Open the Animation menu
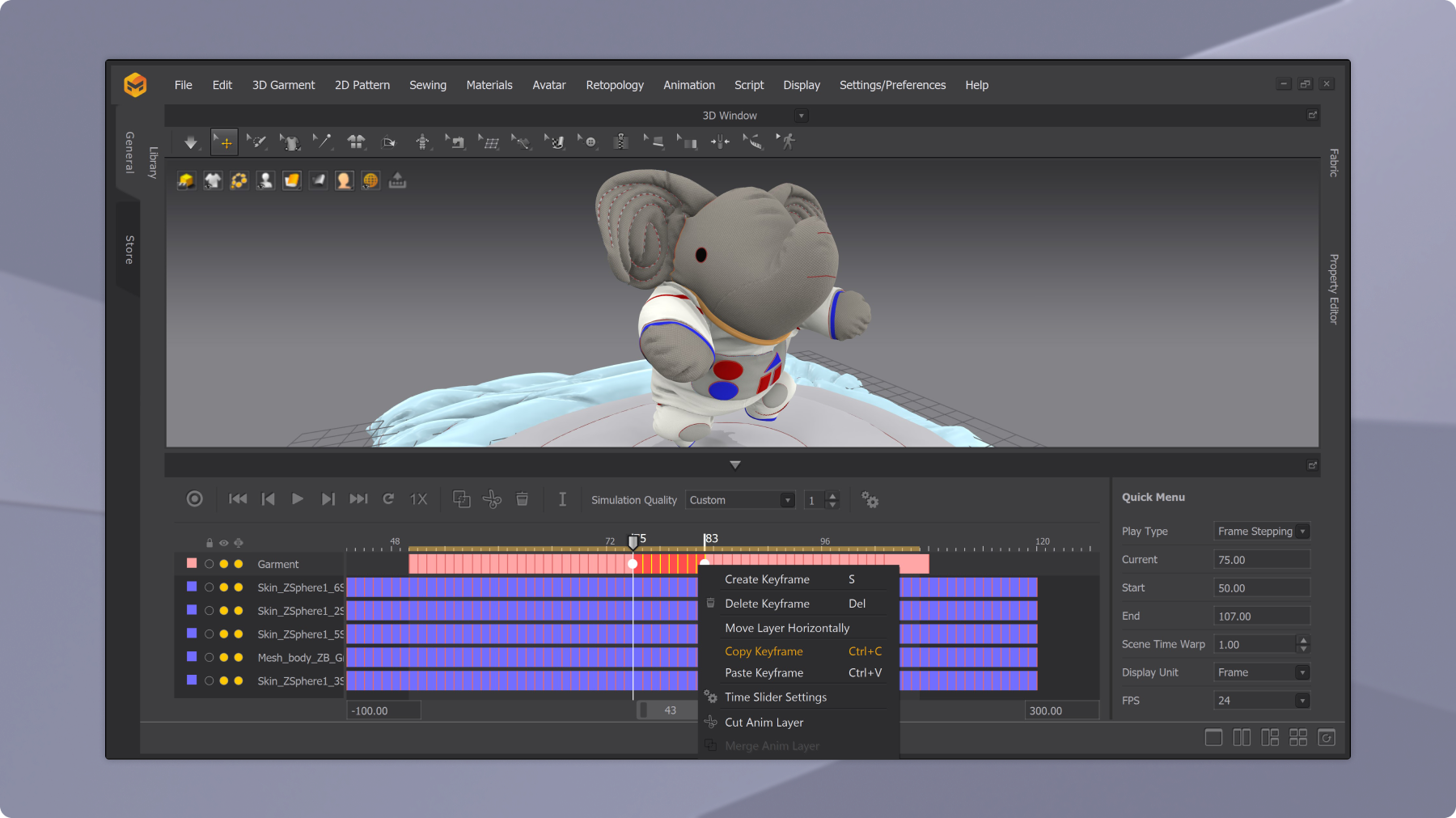 tap(688, 85)
